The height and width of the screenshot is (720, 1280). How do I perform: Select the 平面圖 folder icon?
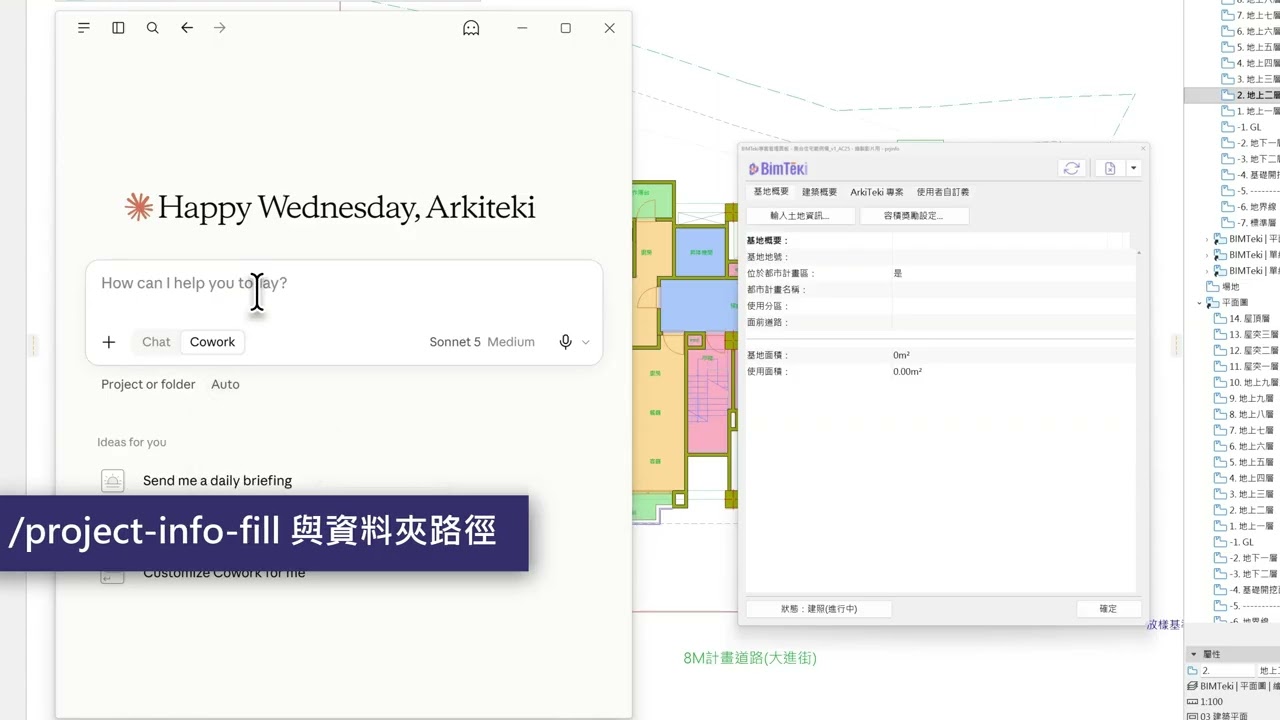pos(1212,303)
